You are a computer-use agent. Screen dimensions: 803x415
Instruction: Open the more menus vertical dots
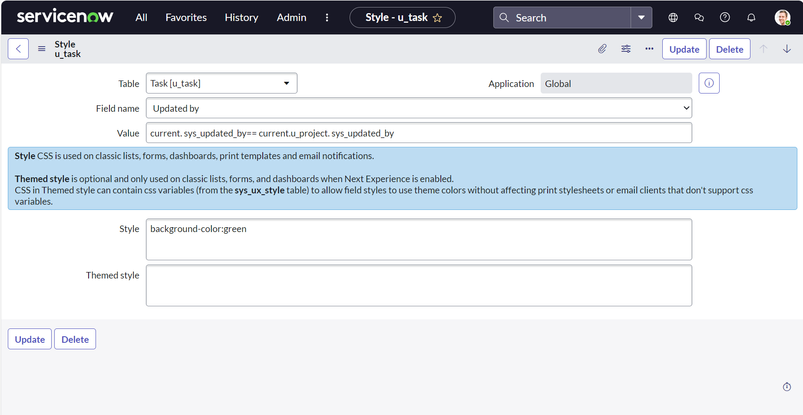pos(327,17)
